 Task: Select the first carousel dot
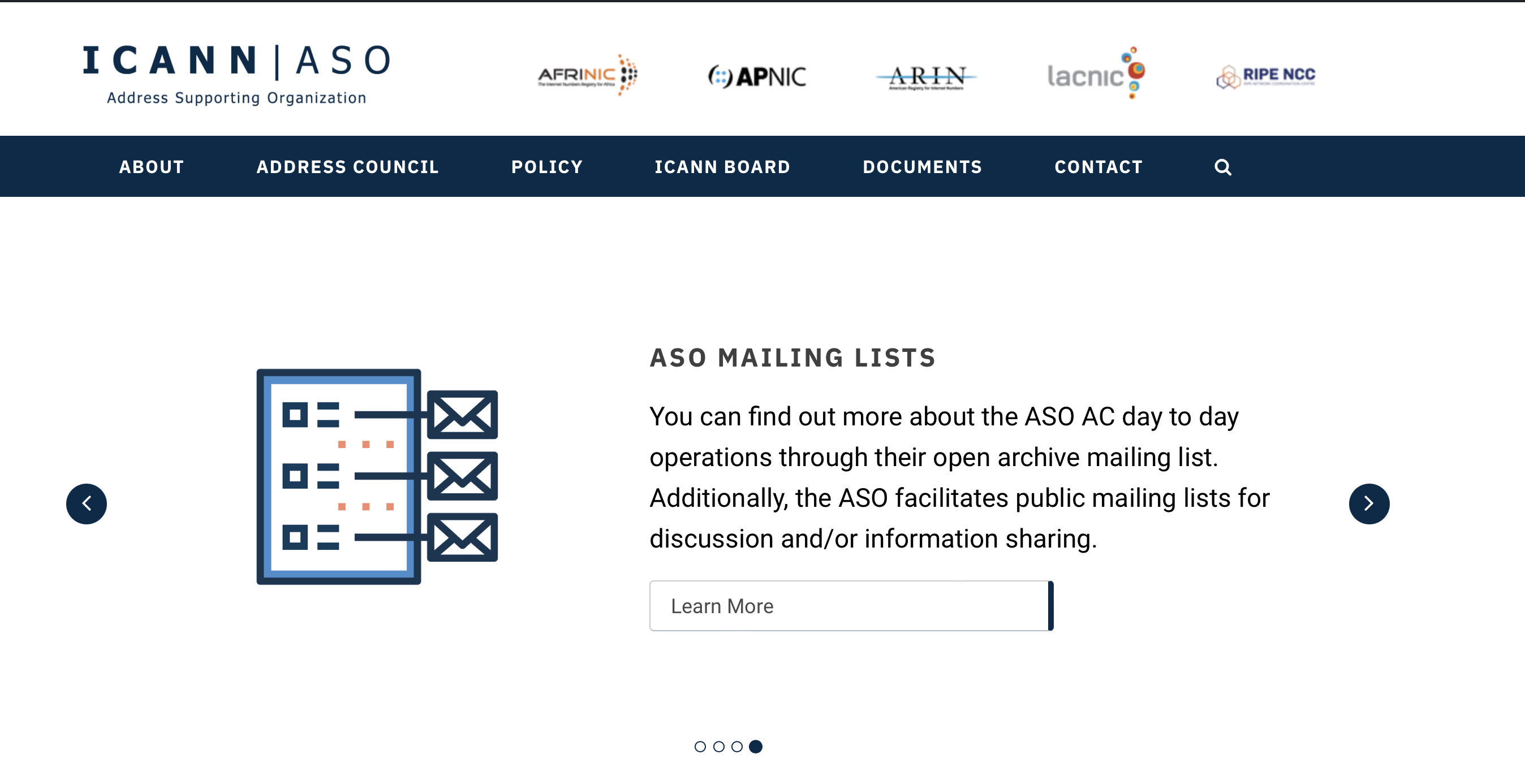(x=700, y=747)
